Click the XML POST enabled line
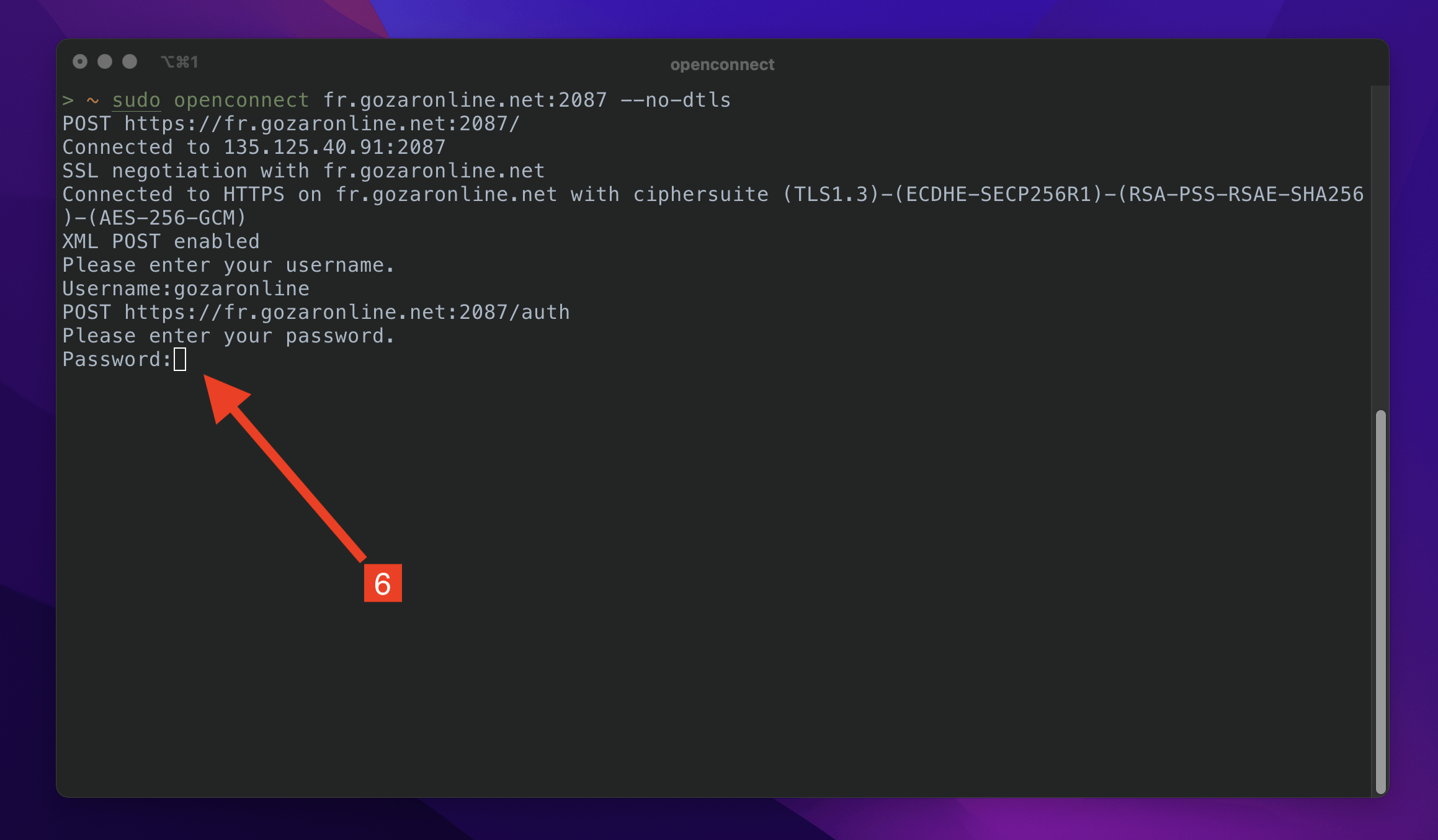The height and width of the screenshot is (840, 1438). point(161,241)
